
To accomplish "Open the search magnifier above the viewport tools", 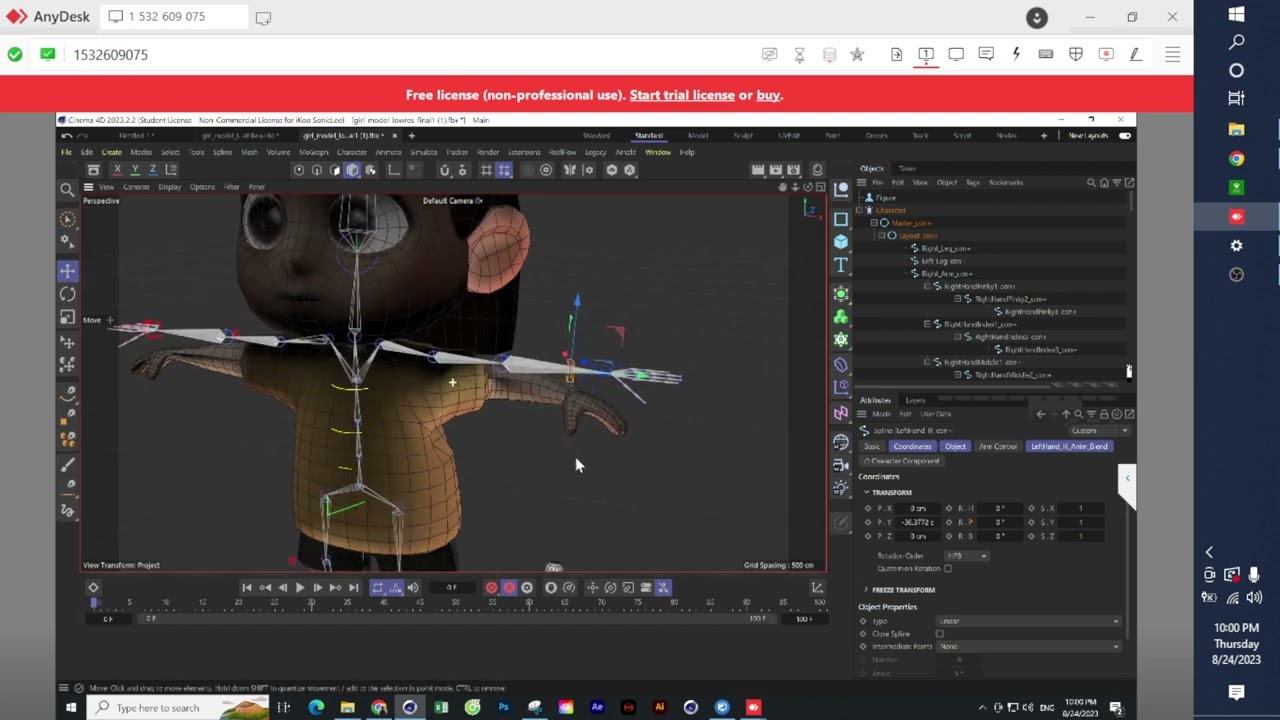I will point(67,189).
